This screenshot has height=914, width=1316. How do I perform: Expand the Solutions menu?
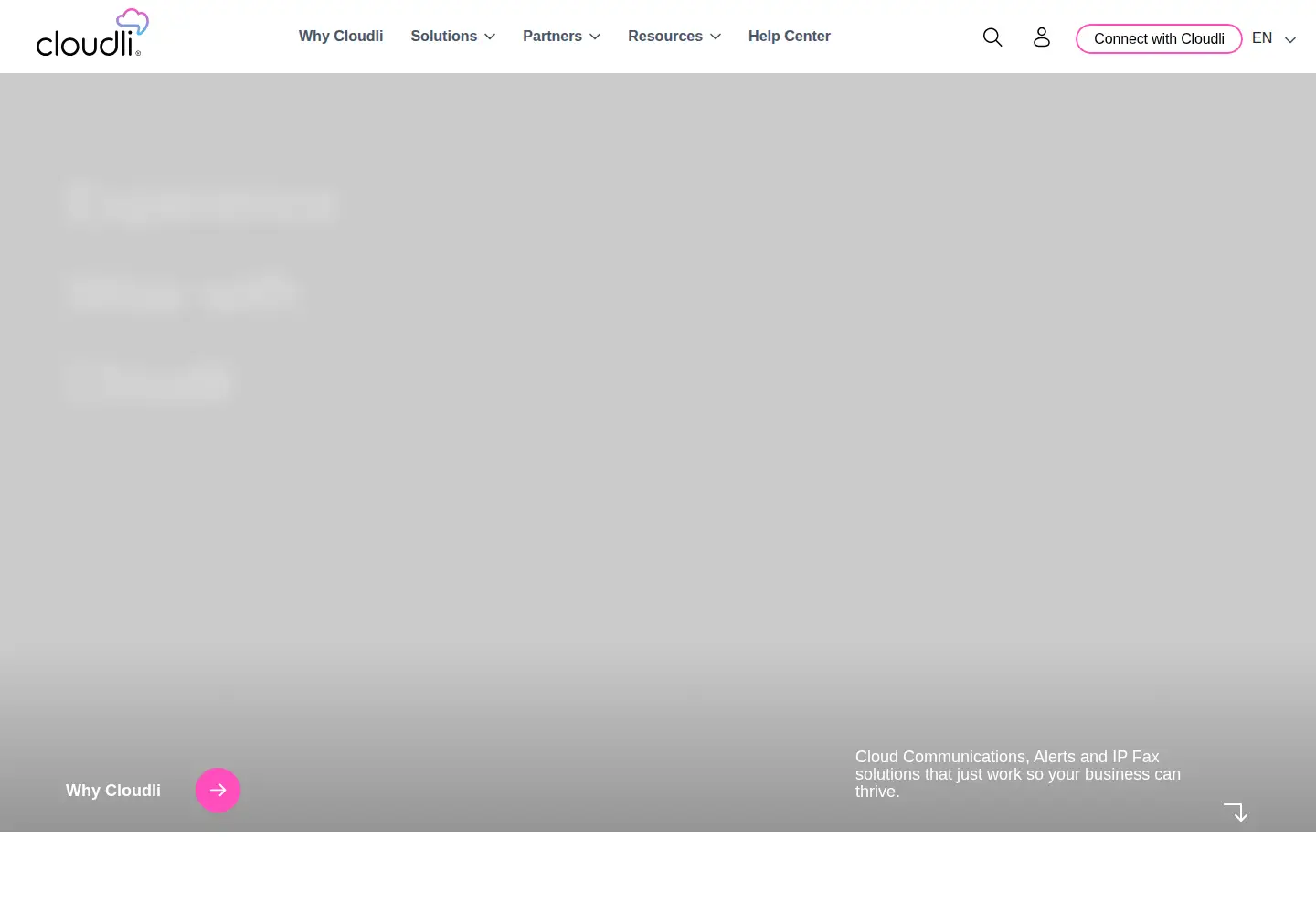pyautogui.click(x=452, y=37)
